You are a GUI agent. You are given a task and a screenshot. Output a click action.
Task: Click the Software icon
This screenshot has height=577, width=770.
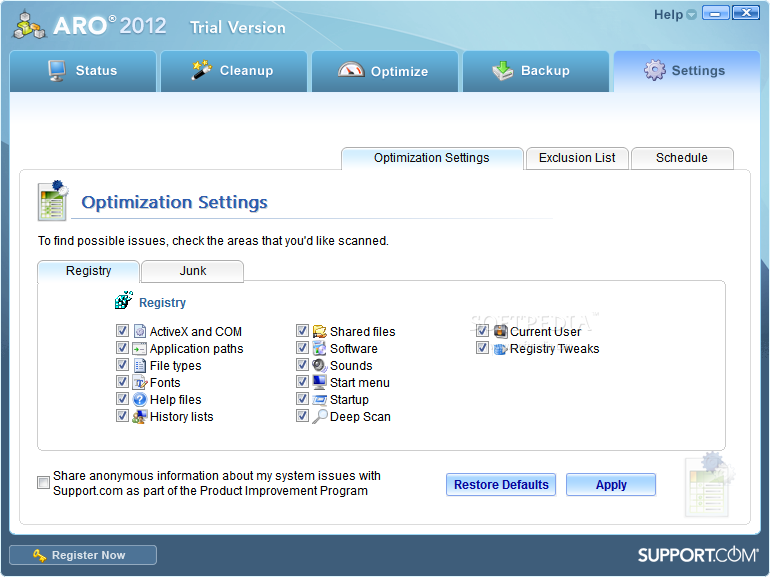click(x=320, y=348)
